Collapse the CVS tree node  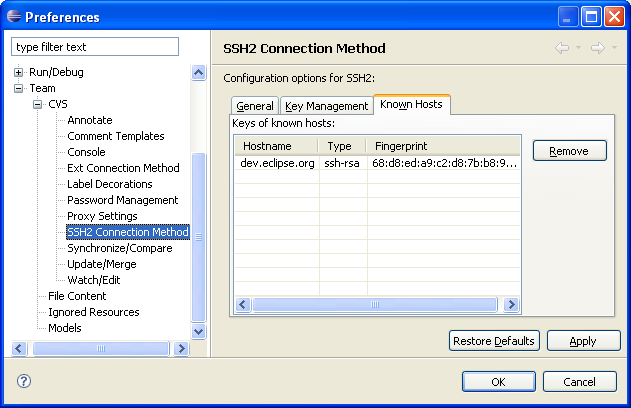click(x=37, y=104)
